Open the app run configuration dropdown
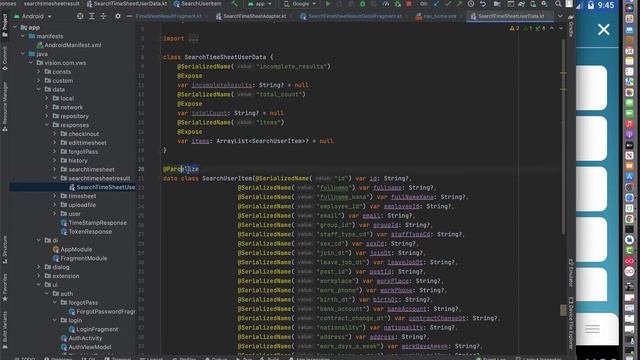The image size is (640, 360). coord(260,4)
